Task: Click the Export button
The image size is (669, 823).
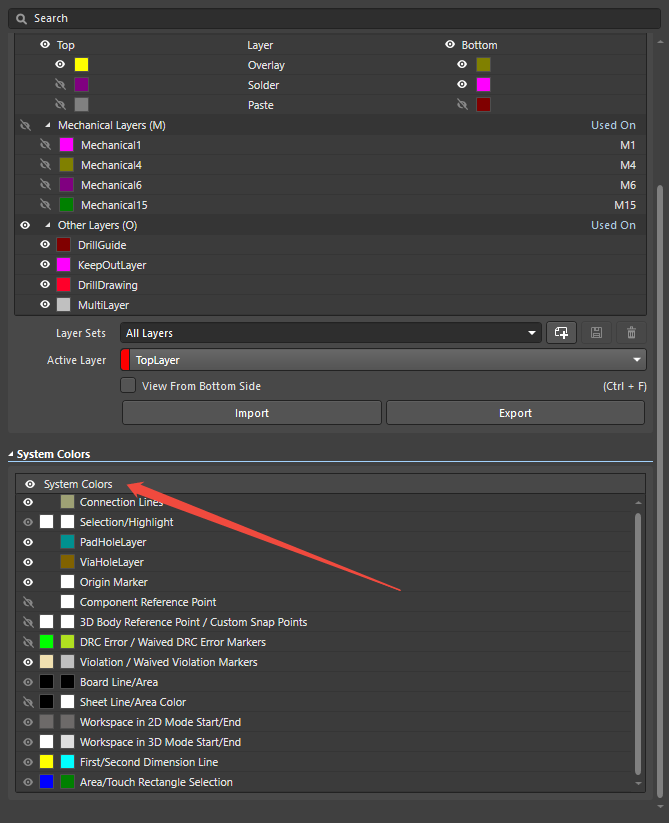Action: (515, 413)
